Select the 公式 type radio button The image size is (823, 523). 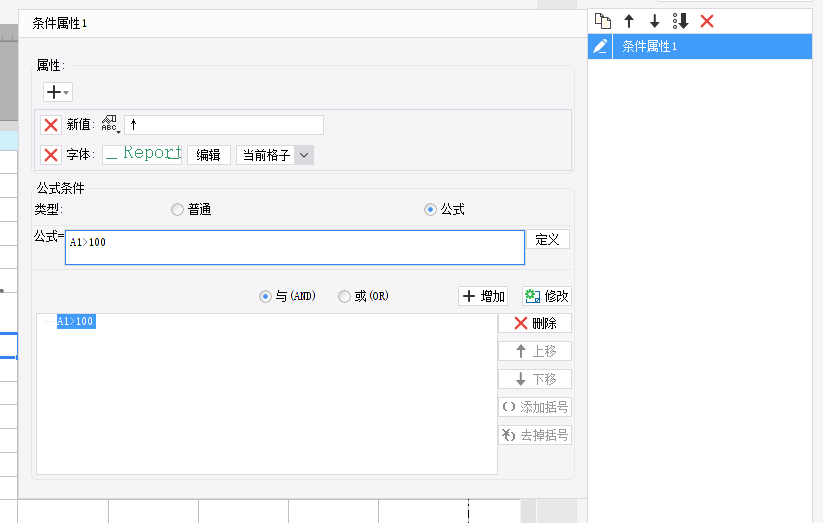click(430, 210)
